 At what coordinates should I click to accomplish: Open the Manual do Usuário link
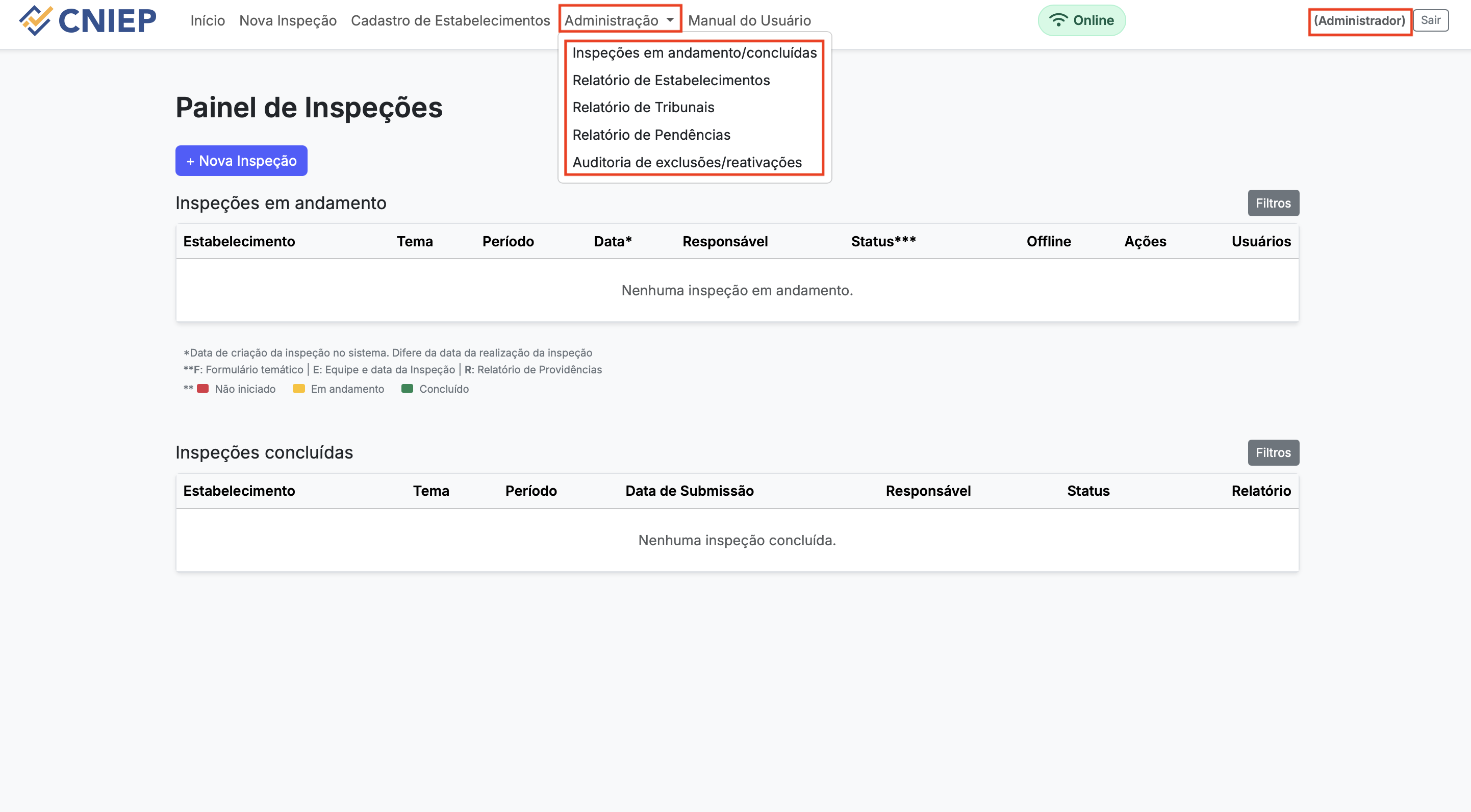pos(749,20)
